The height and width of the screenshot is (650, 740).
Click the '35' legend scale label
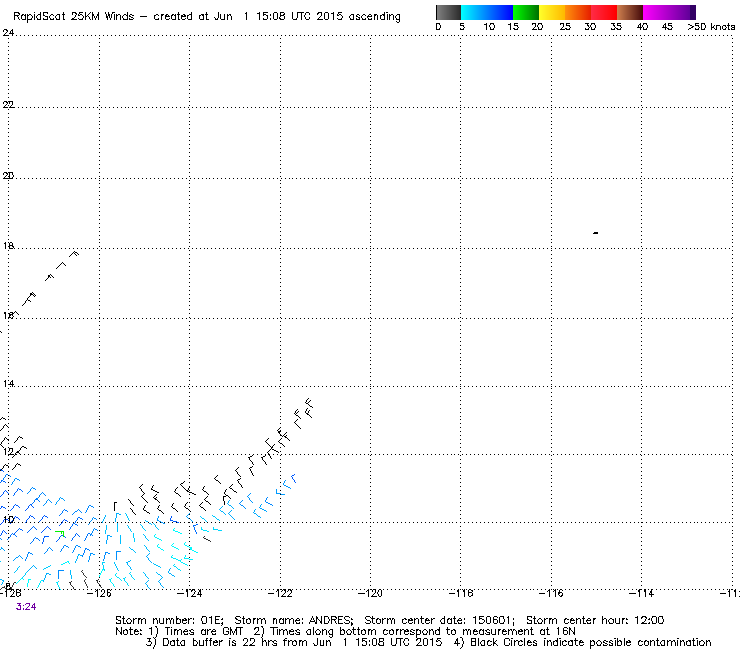click(616, 27)
